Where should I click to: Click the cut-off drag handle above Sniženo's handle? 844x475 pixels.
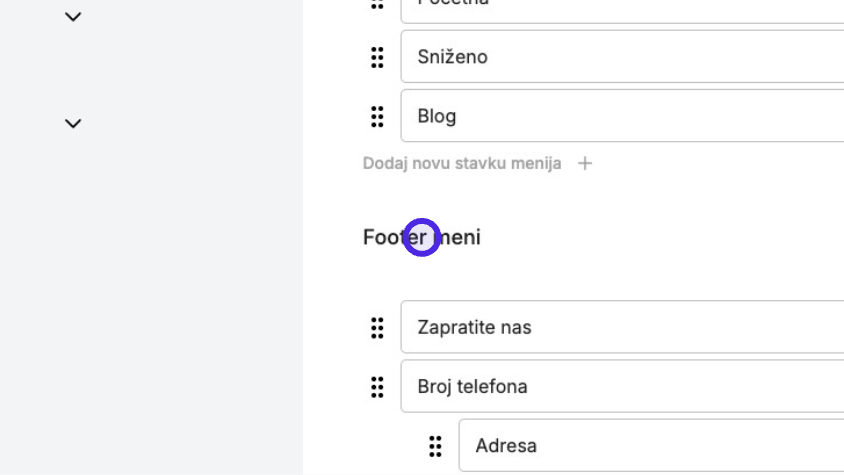coord(377,4)
